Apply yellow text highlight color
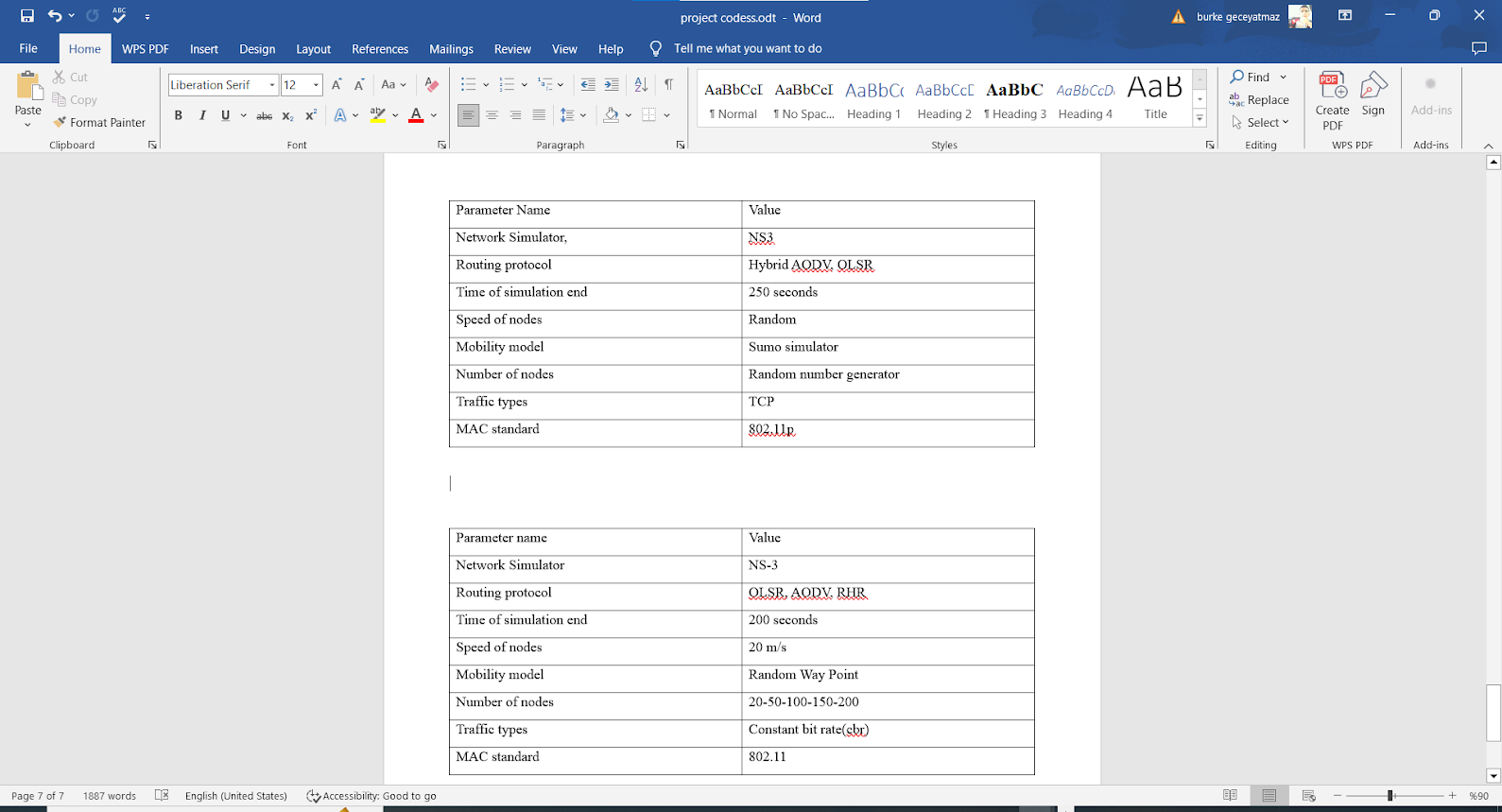The image size is (1502, 812). point(377,115)
